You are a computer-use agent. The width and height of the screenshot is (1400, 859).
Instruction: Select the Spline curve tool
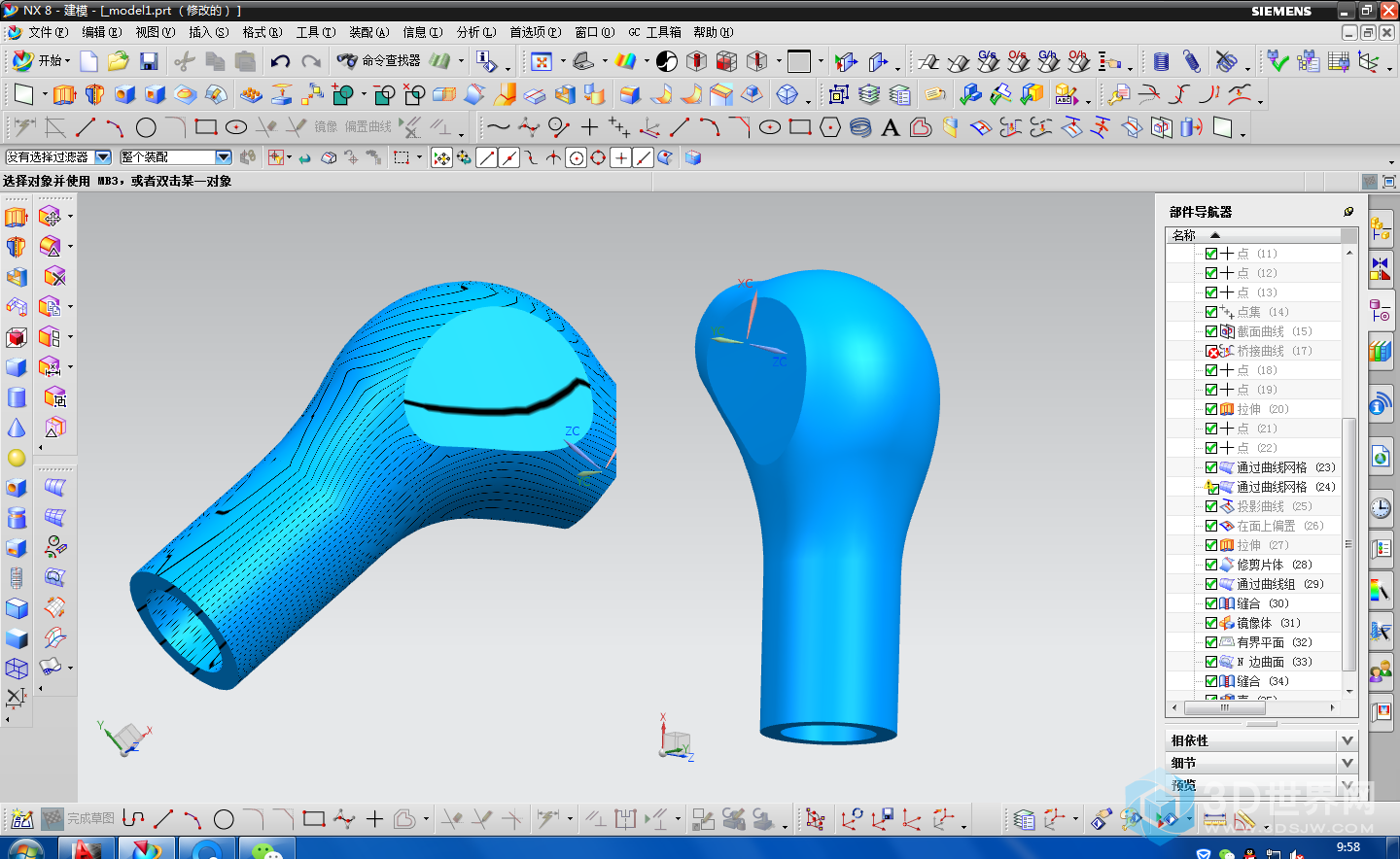click(x=498, y=127)
